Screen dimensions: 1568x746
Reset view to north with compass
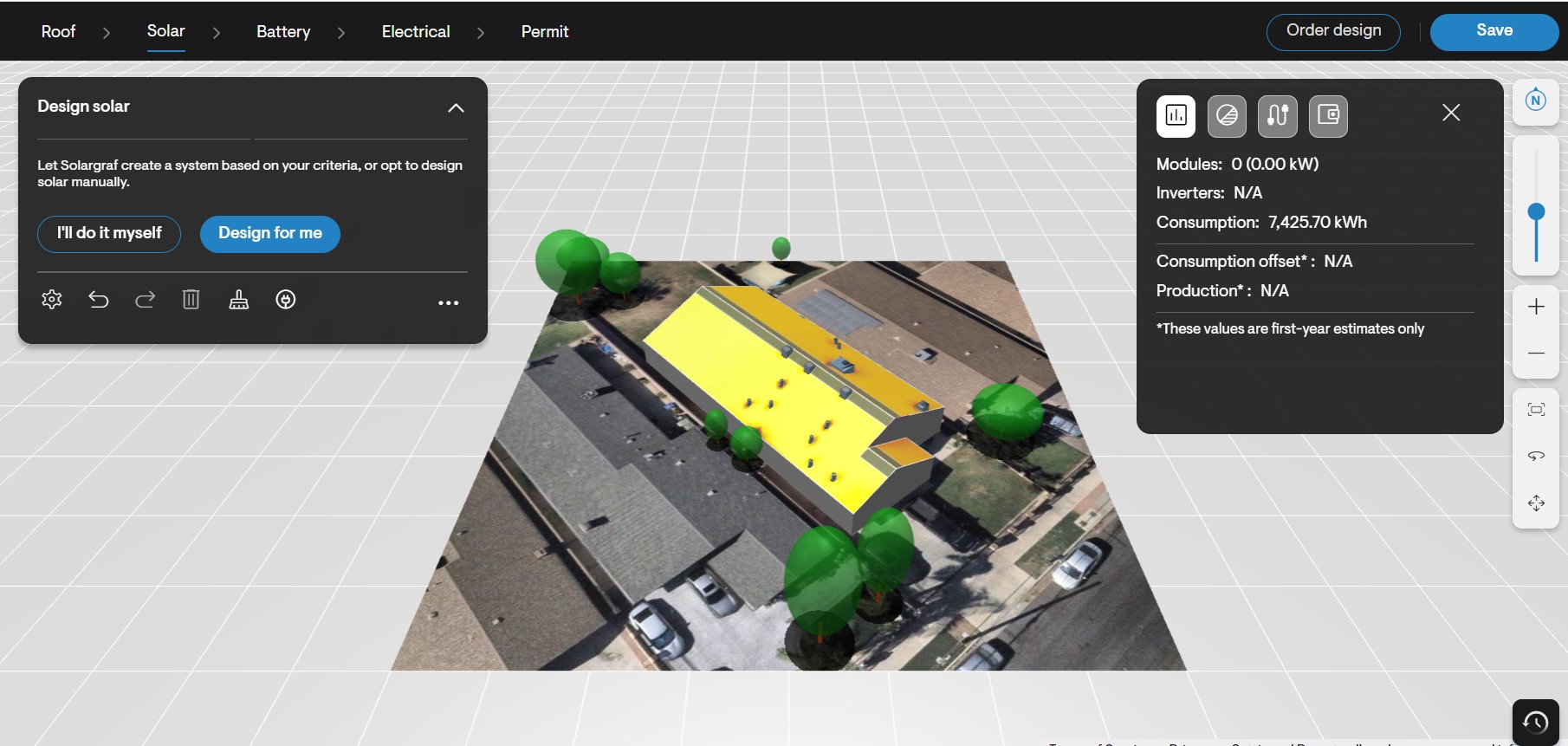click(1536, 101)
